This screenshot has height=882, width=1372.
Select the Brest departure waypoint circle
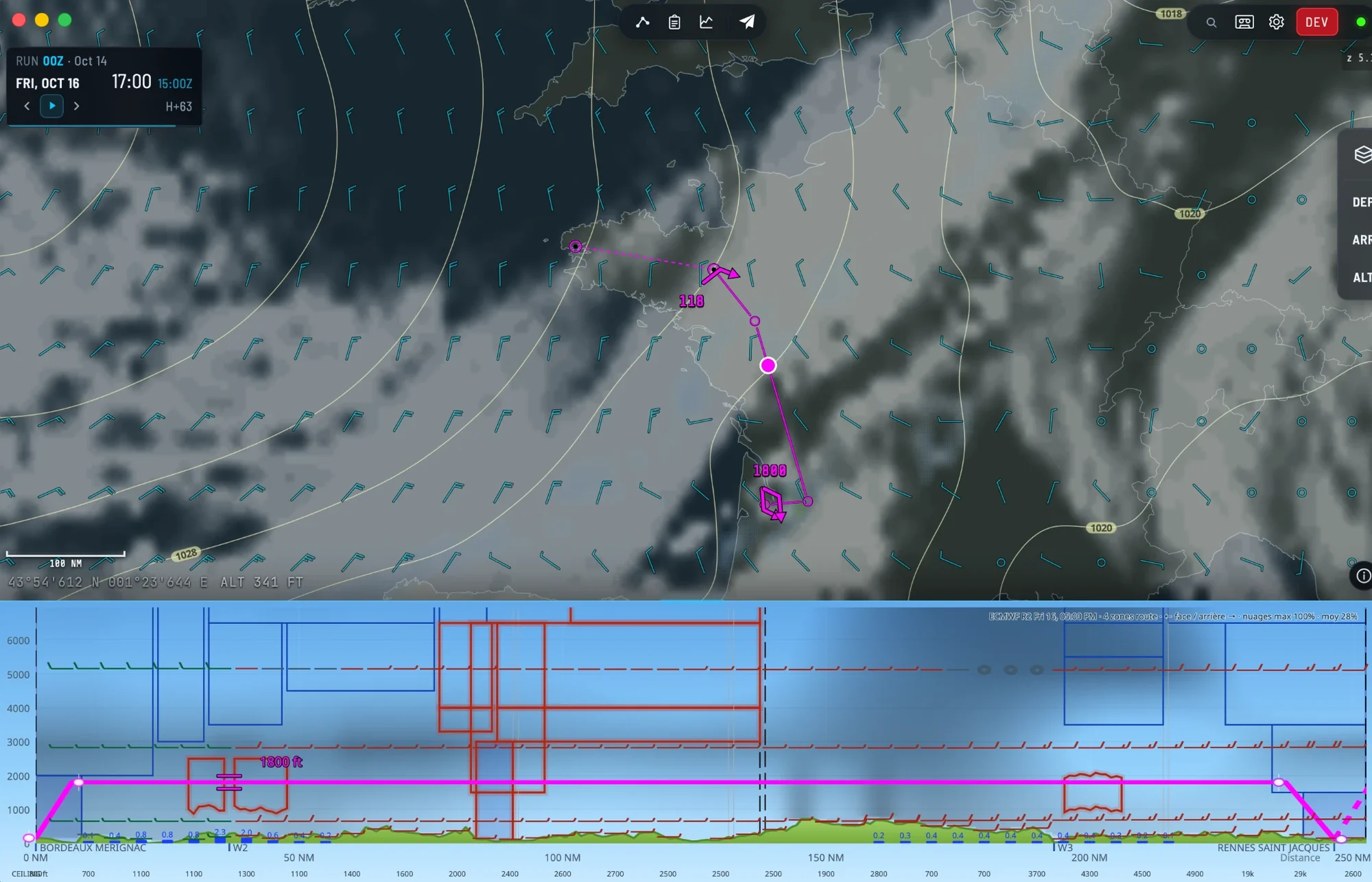pyautogui.click(x=576, y=246)
